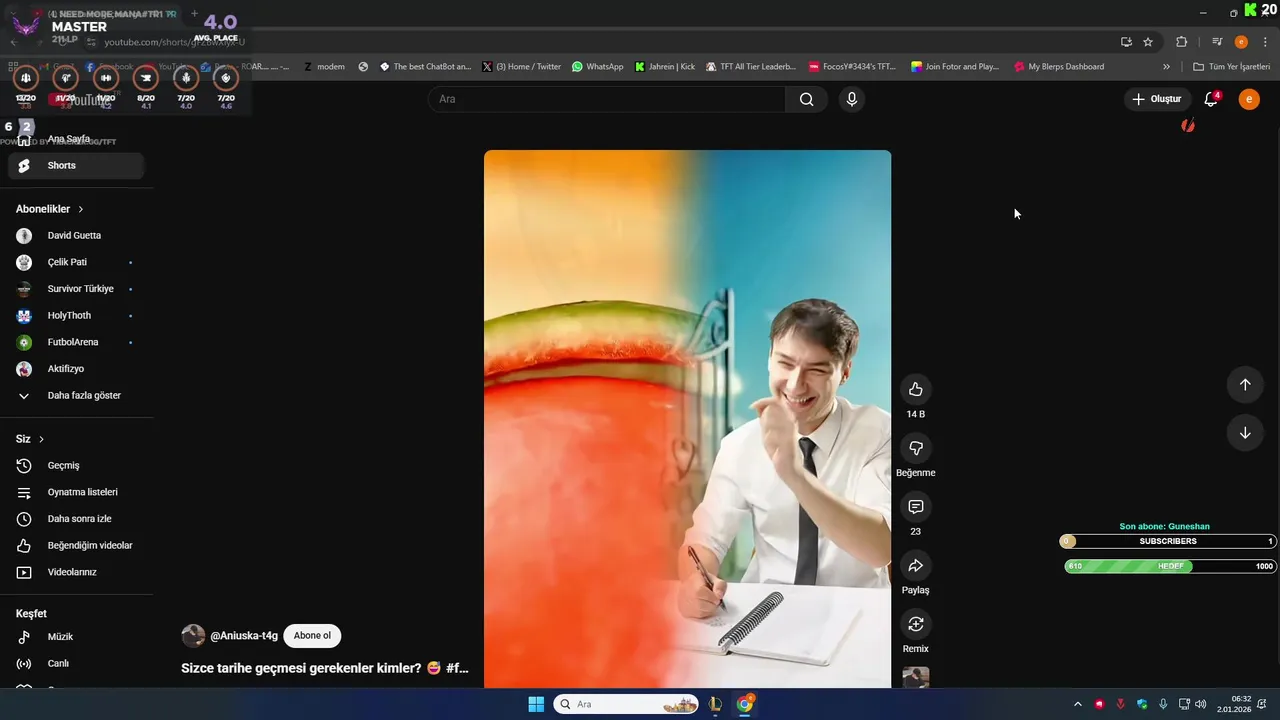Like the Short with thumbs up

click(915, 389)
